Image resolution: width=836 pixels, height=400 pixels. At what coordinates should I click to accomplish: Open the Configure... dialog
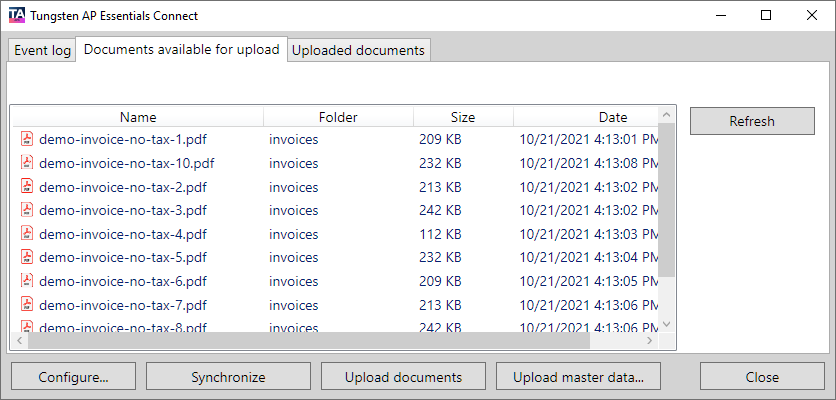coord(73,377)
